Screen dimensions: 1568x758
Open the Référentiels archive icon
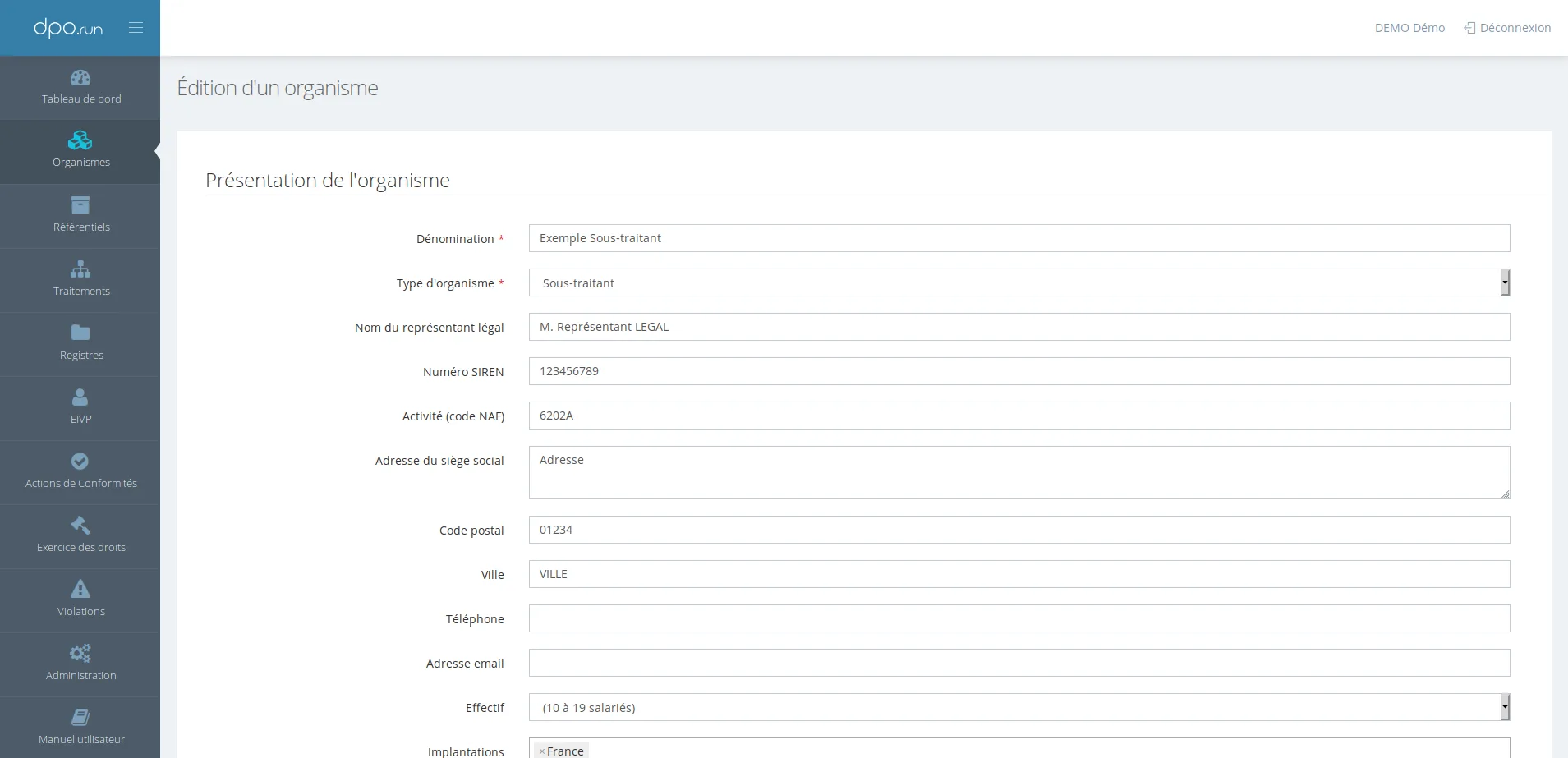(80, 204)
